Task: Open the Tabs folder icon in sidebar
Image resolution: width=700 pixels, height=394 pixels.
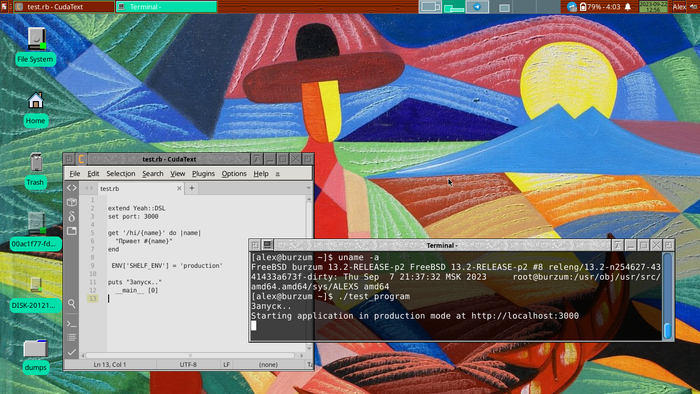Action: point(71,231)
